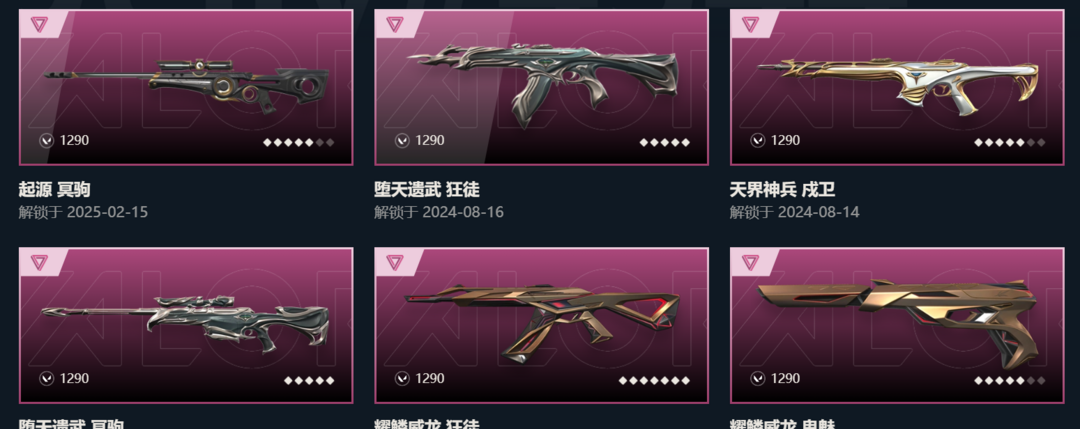
Task: Select the silver sniper skin in bottom row
Action: tap(186, 322)
